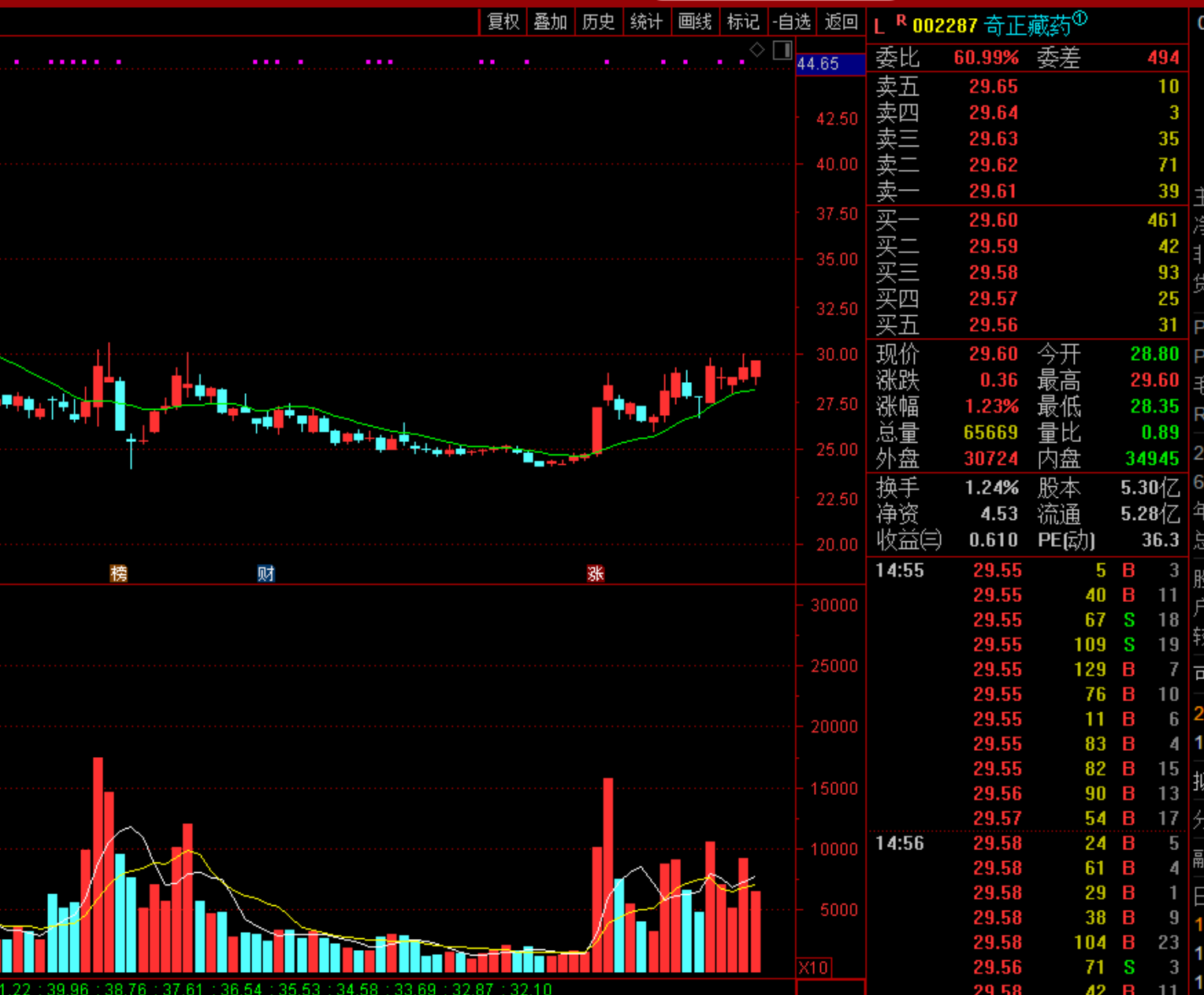Click the 现价 29.60 current price
Image resolution: width=1204 pixels, height=995 pixels.
(994, 354)
